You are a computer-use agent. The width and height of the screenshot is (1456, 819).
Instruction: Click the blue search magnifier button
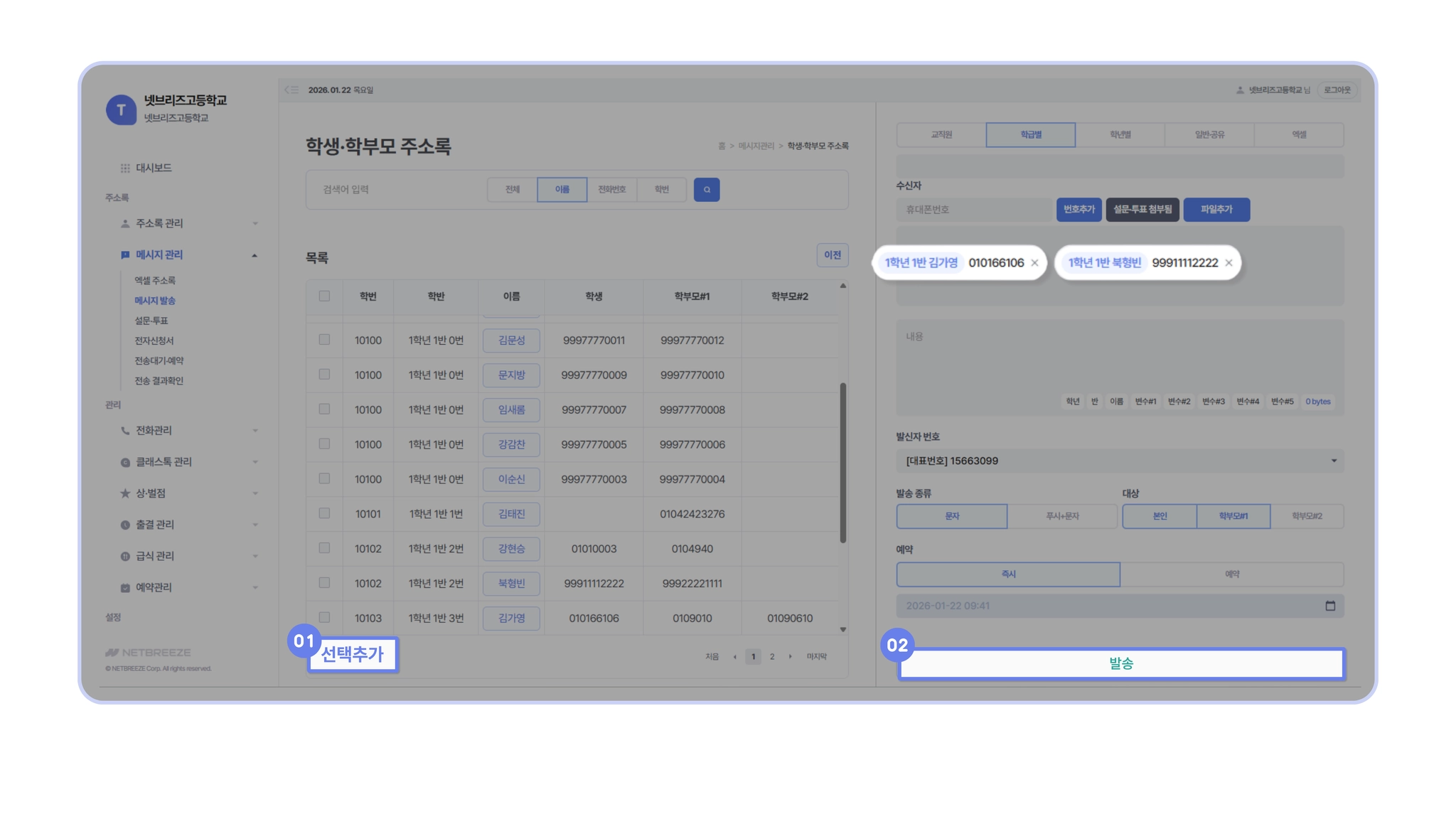[x=706, y=190]
